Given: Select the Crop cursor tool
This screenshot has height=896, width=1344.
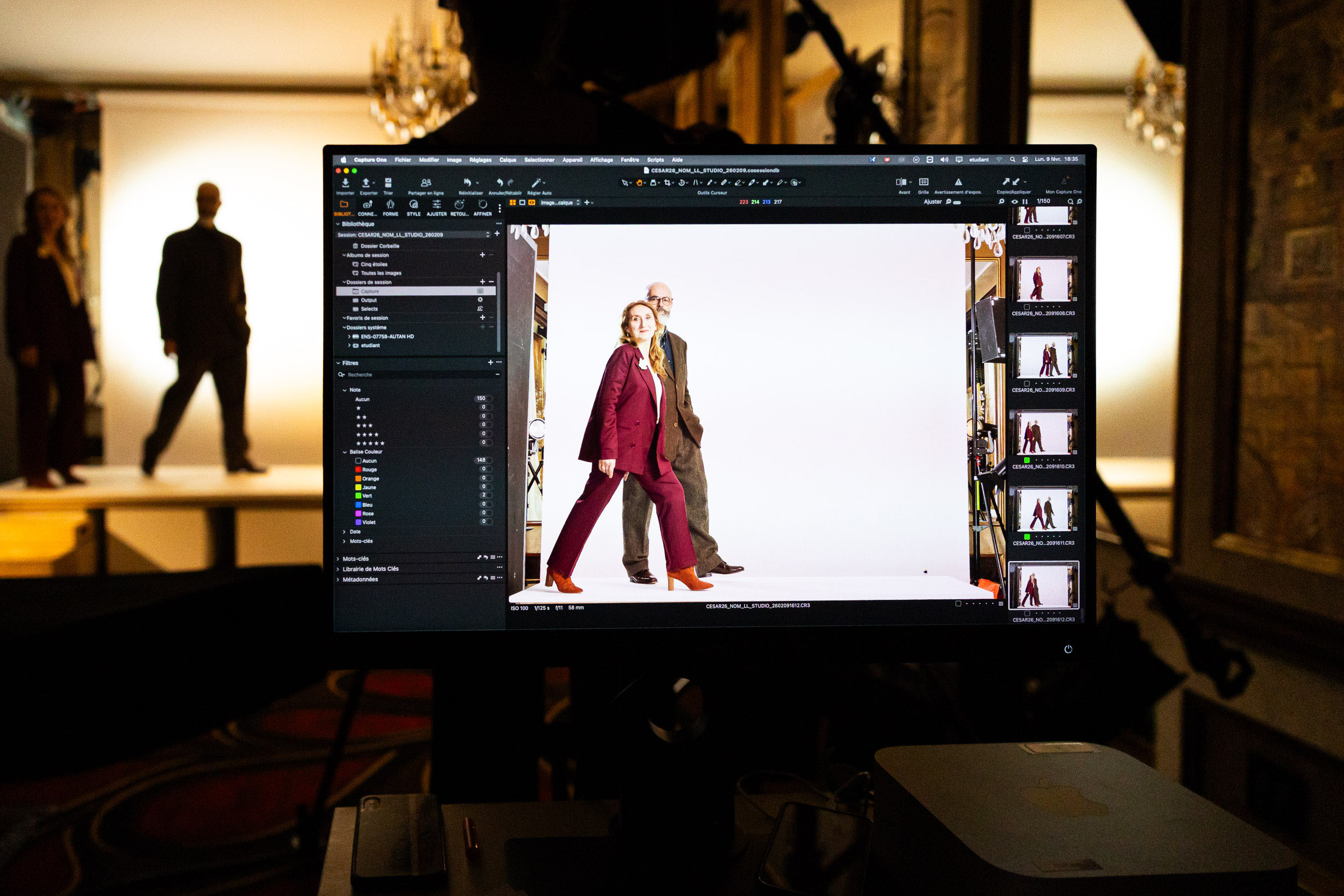Looking at the screenshot, I should tap(667, 183).
